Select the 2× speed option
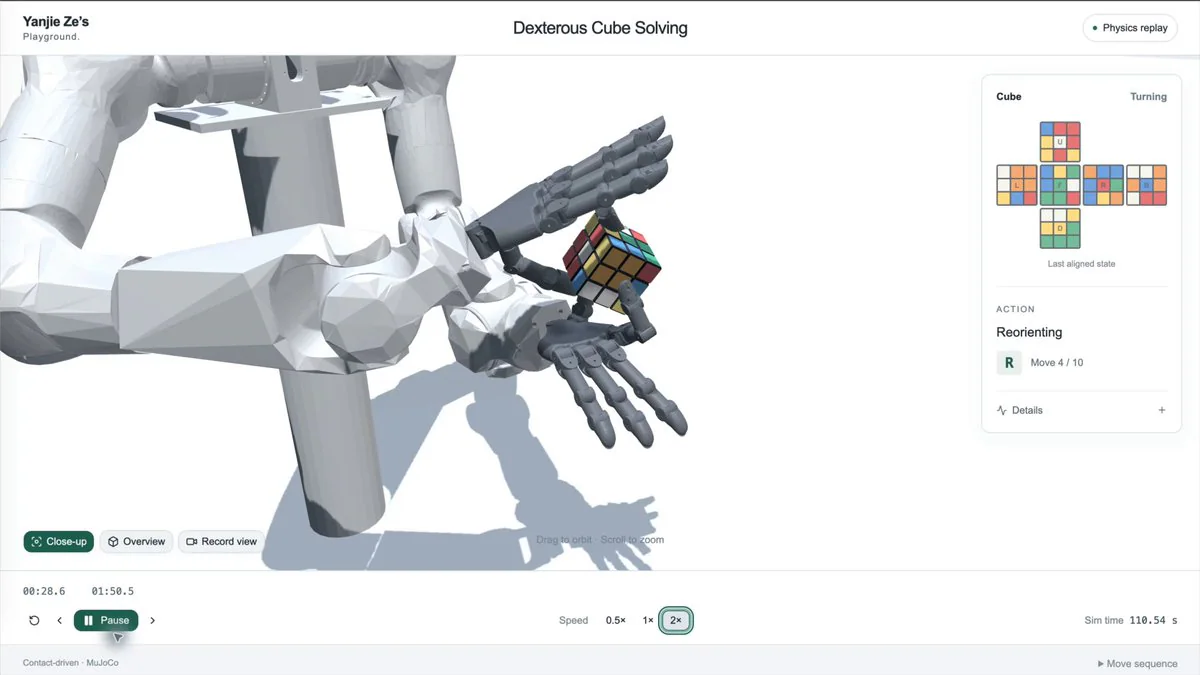This screenshot has height=675, width=1200. 676,620
